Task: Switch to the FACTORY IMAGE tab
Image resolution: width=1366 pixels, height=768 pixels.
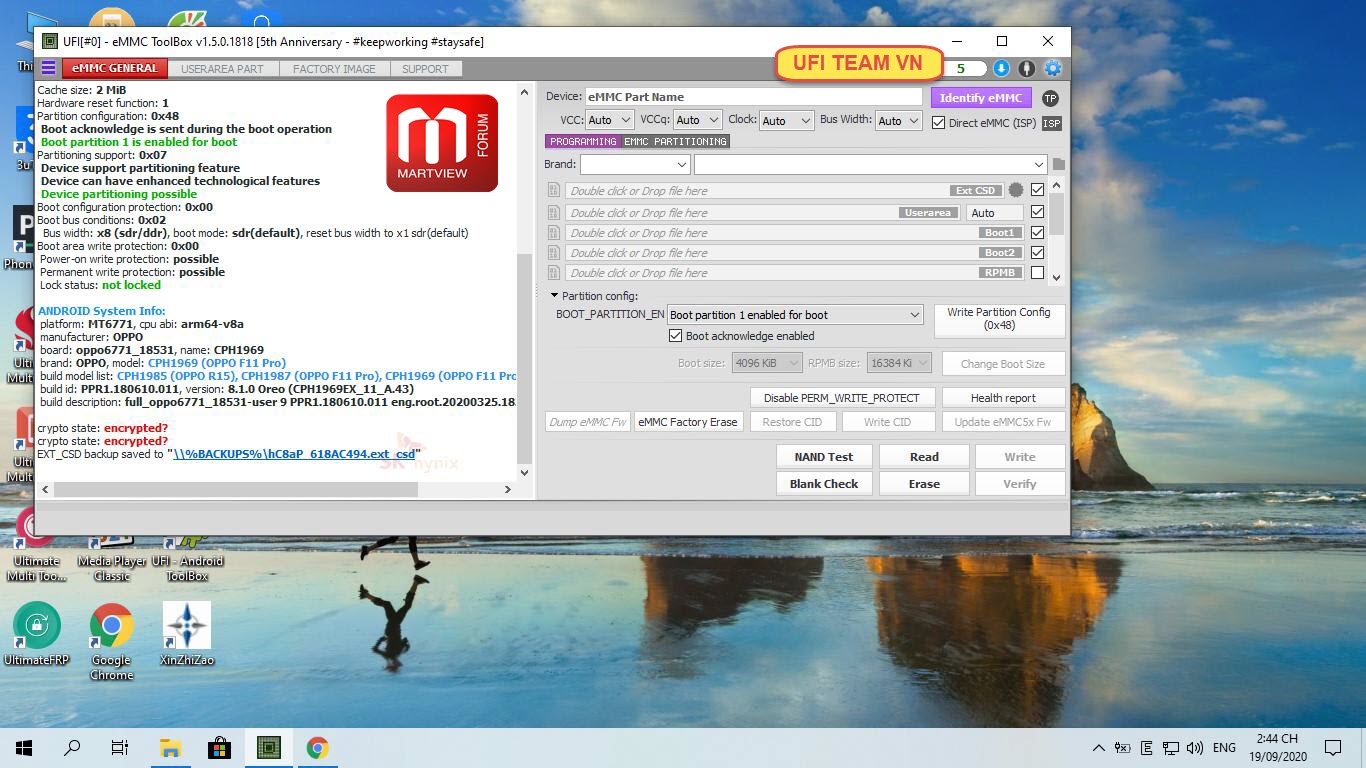Action: point(334,69)
